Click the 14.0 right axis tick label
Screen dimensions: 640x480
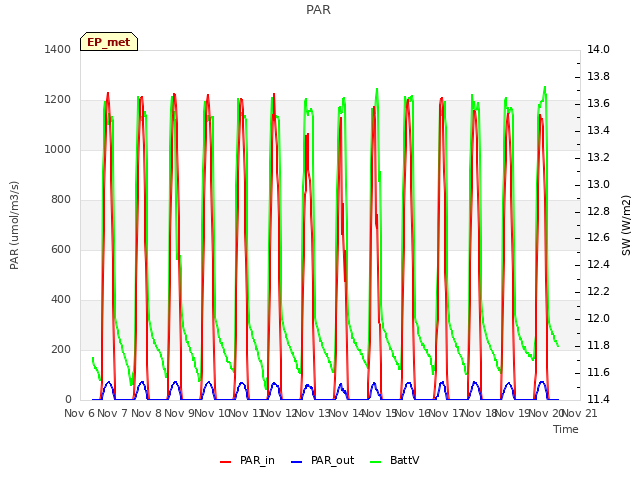point(598,49)
